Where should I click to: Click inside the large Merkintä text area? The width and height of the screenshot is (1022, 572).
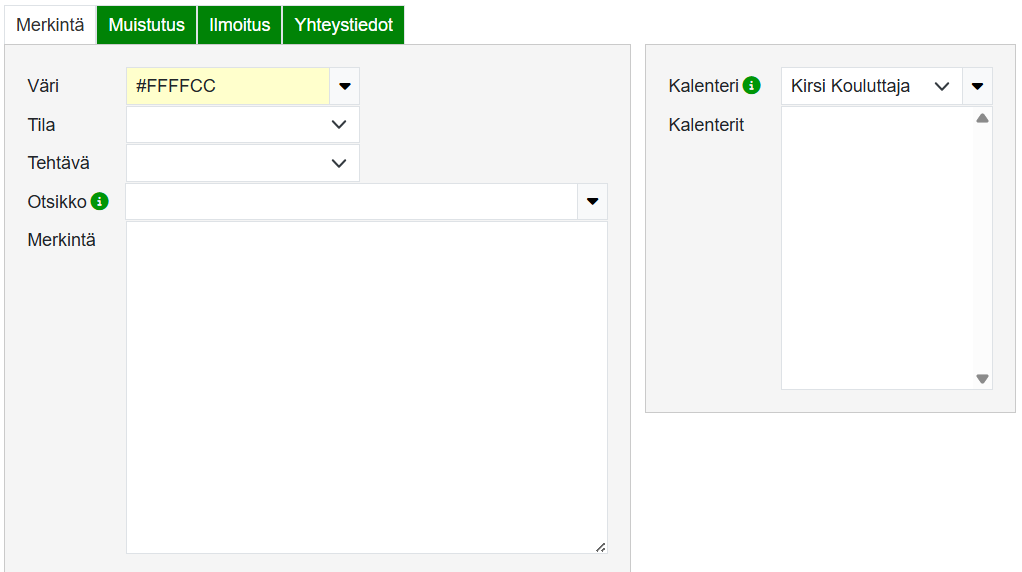tap(366, 387)
